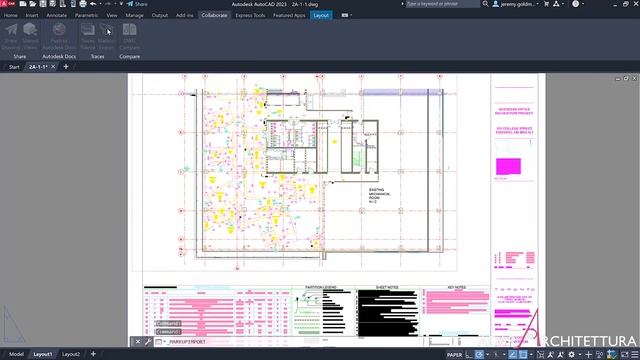The height and width of the screenshot is (360, 640).
Task: Add a new layout with plus button
Action: tap(93, 354)
